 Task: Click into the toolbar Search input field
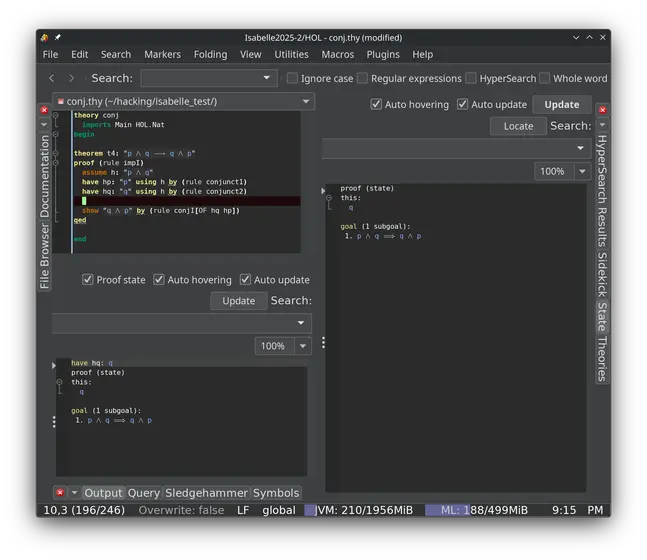[x=202, y=78]
